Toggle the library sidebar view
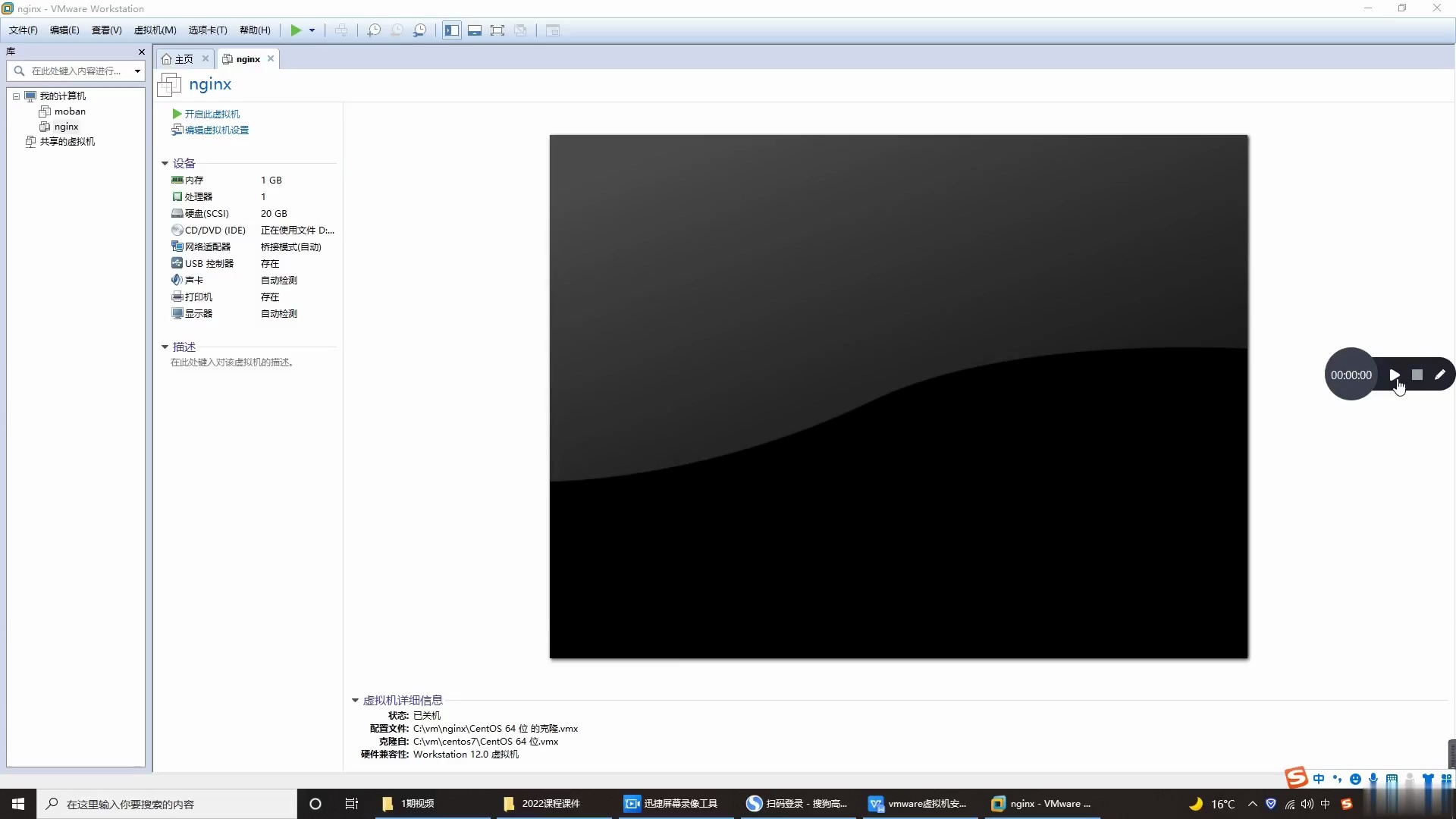Image resolution: width=1456 pixels, height=819 pixels. [x=452, y=30]
